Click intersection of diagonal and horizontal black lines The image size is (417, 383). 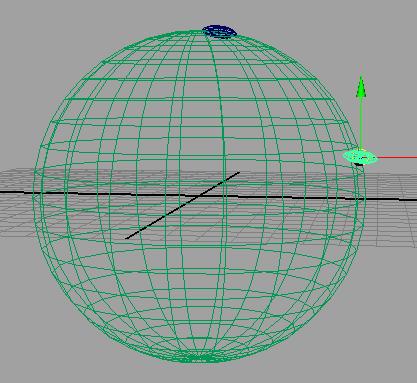point(199,196)
